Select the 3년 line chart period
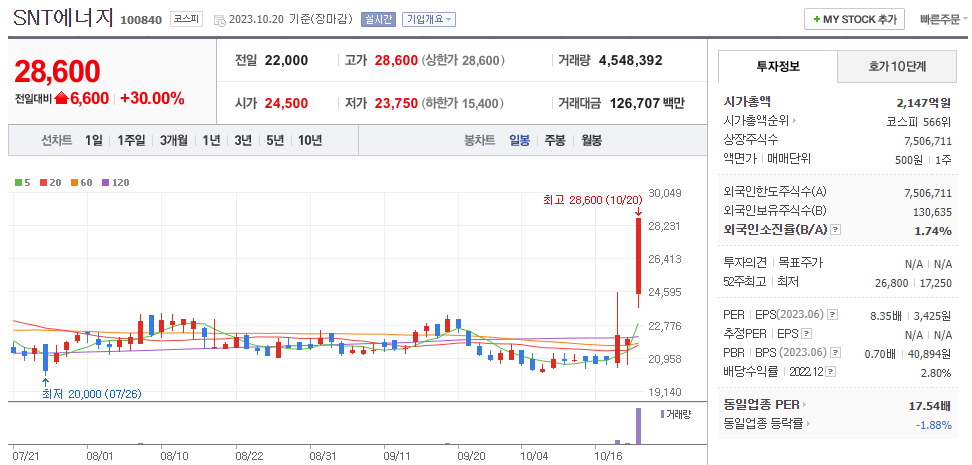This screenshot has width=972, height=465. (242, 140)
